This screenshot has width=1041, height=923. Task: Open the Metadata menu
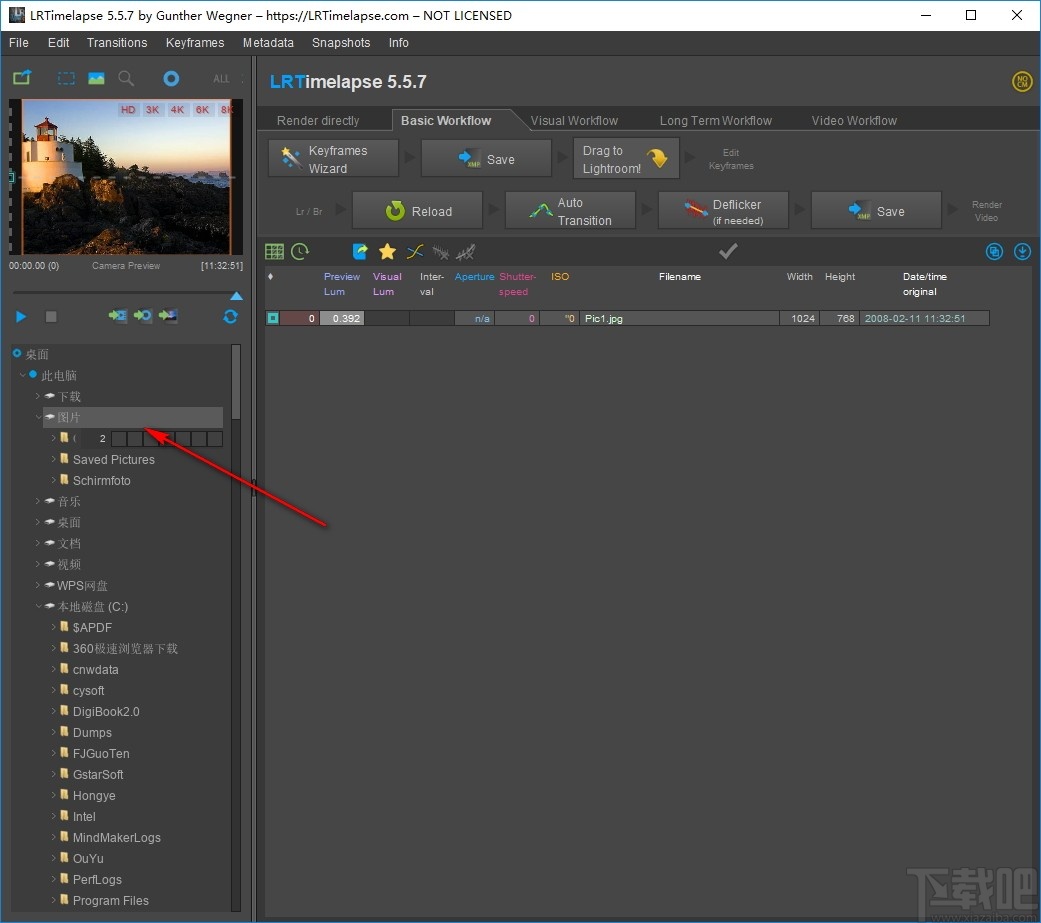[x=268, y=42]
